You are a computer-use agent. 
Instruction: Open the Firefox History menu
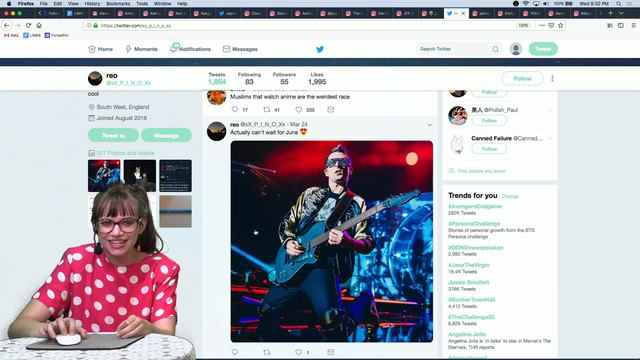pyautogui.click(x=92, y=3)
